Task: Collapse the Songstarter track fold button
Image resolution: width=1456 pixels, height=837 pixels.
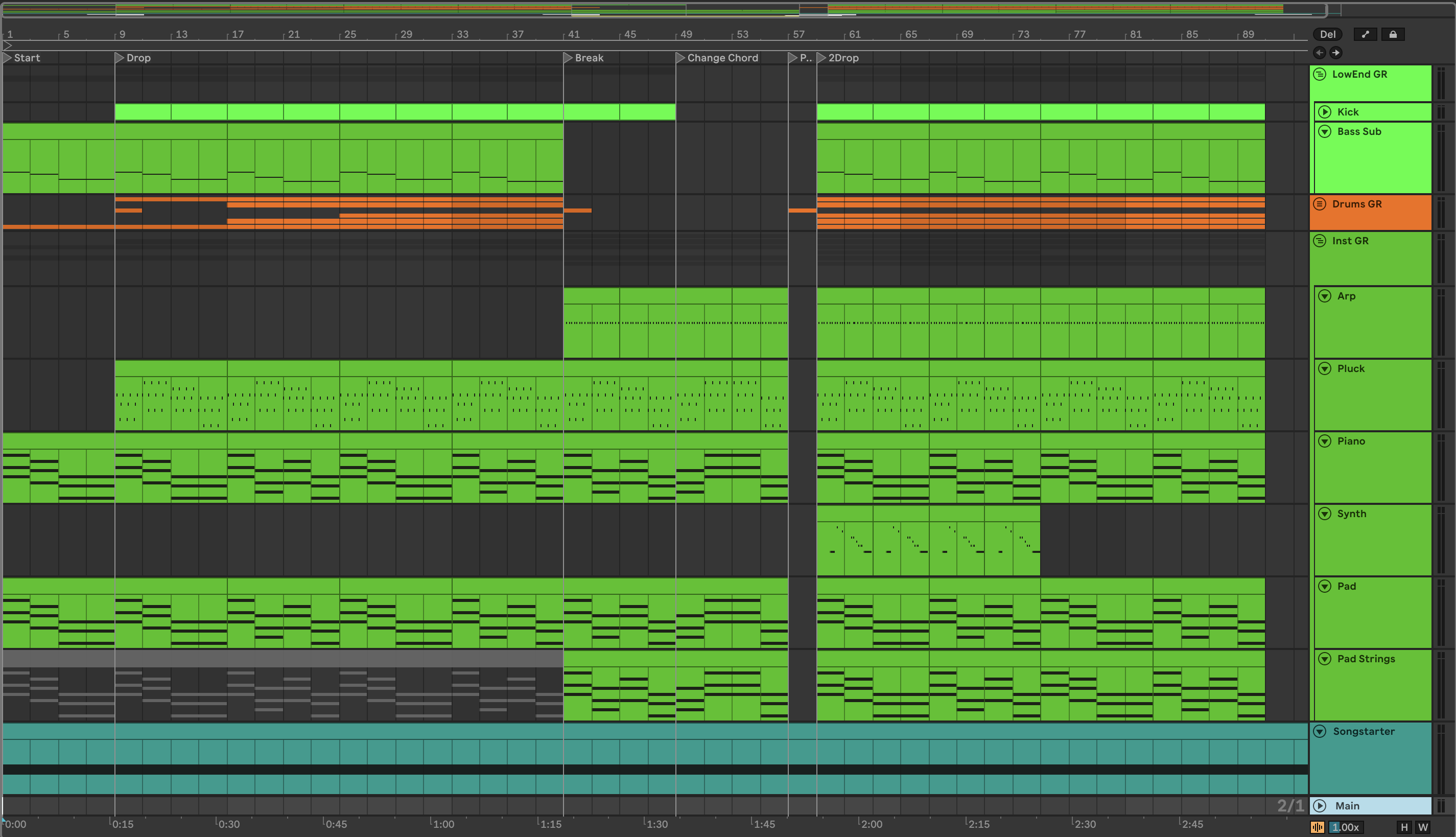Action: pos(1320,731)
